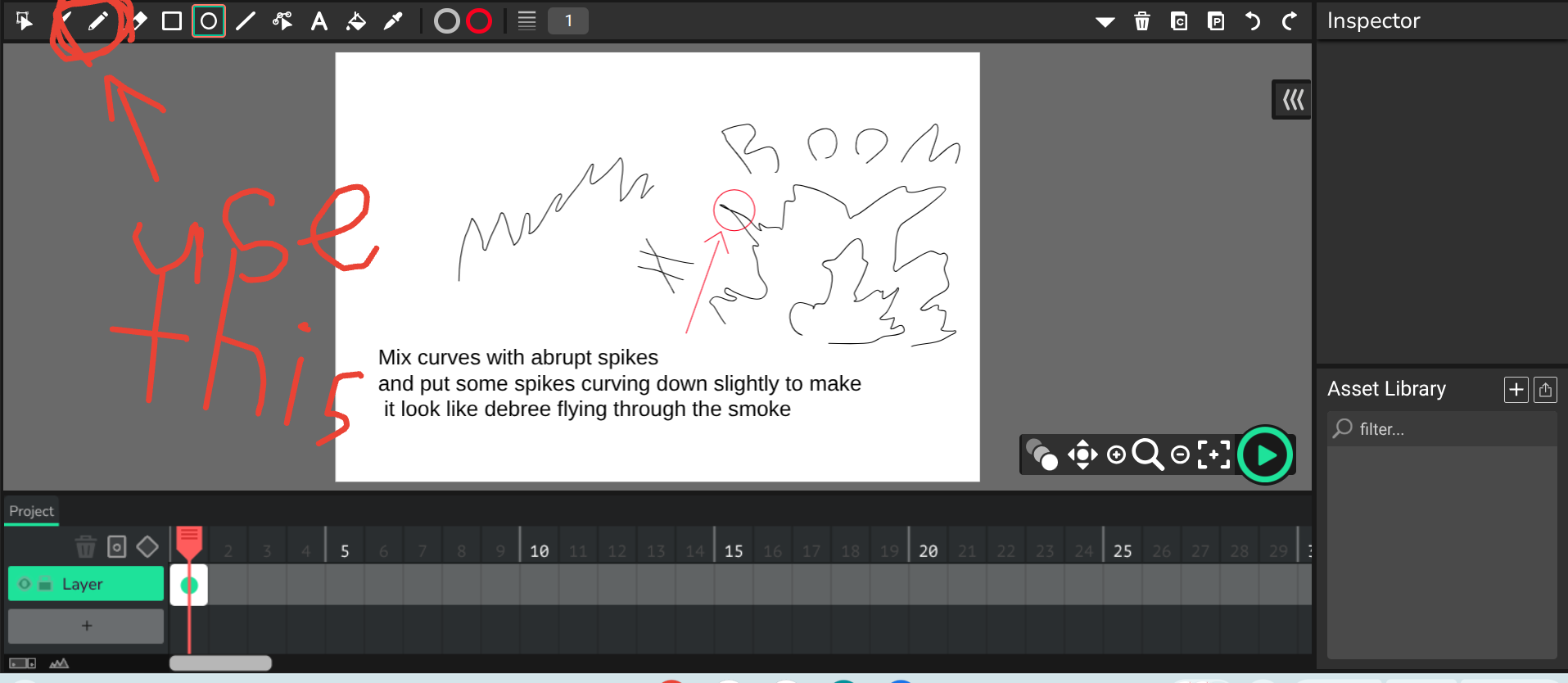Click the Undo arrow in toolbar
Viewport: 1568px width, 683px height.
[x=1253, y=21]
